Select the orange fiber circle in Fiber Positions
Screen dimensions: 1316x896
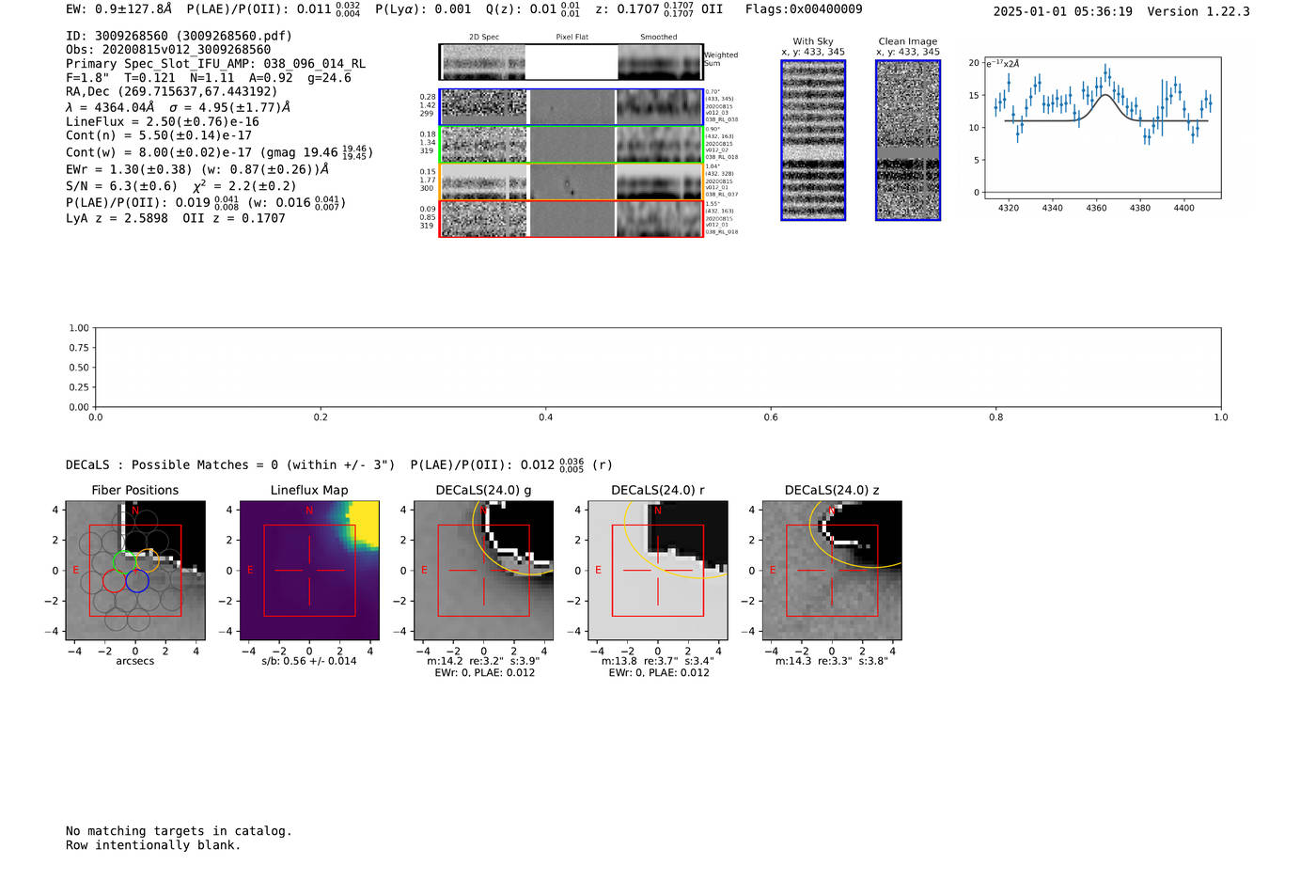pyautogui.click(x=148, y=561)
